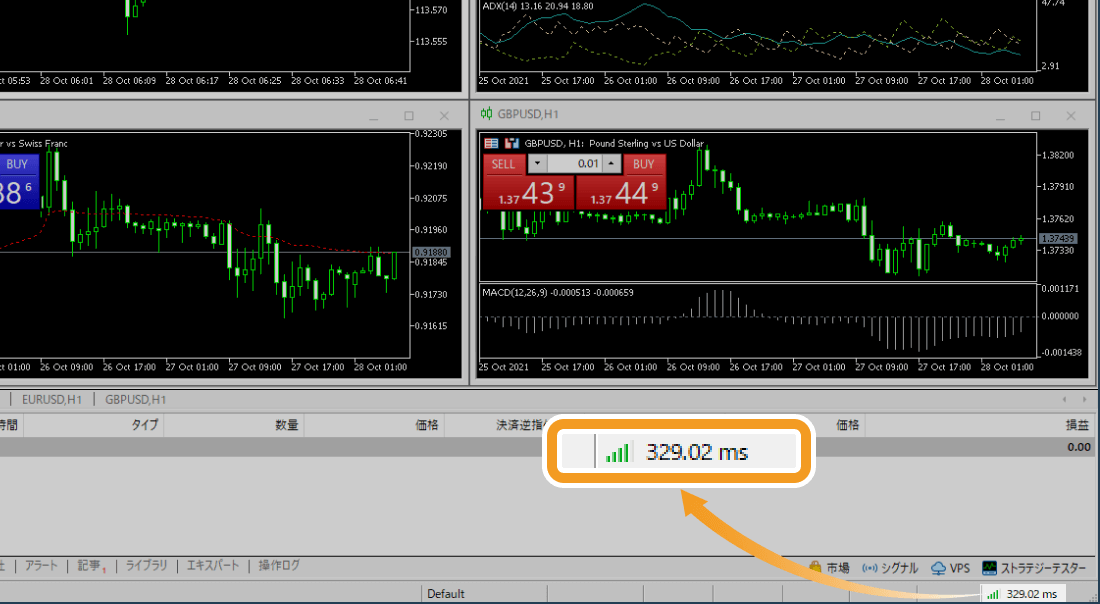Increase lot volume with the up arrow
This screenshot has width=1100, height=604.
click(610, 163)
